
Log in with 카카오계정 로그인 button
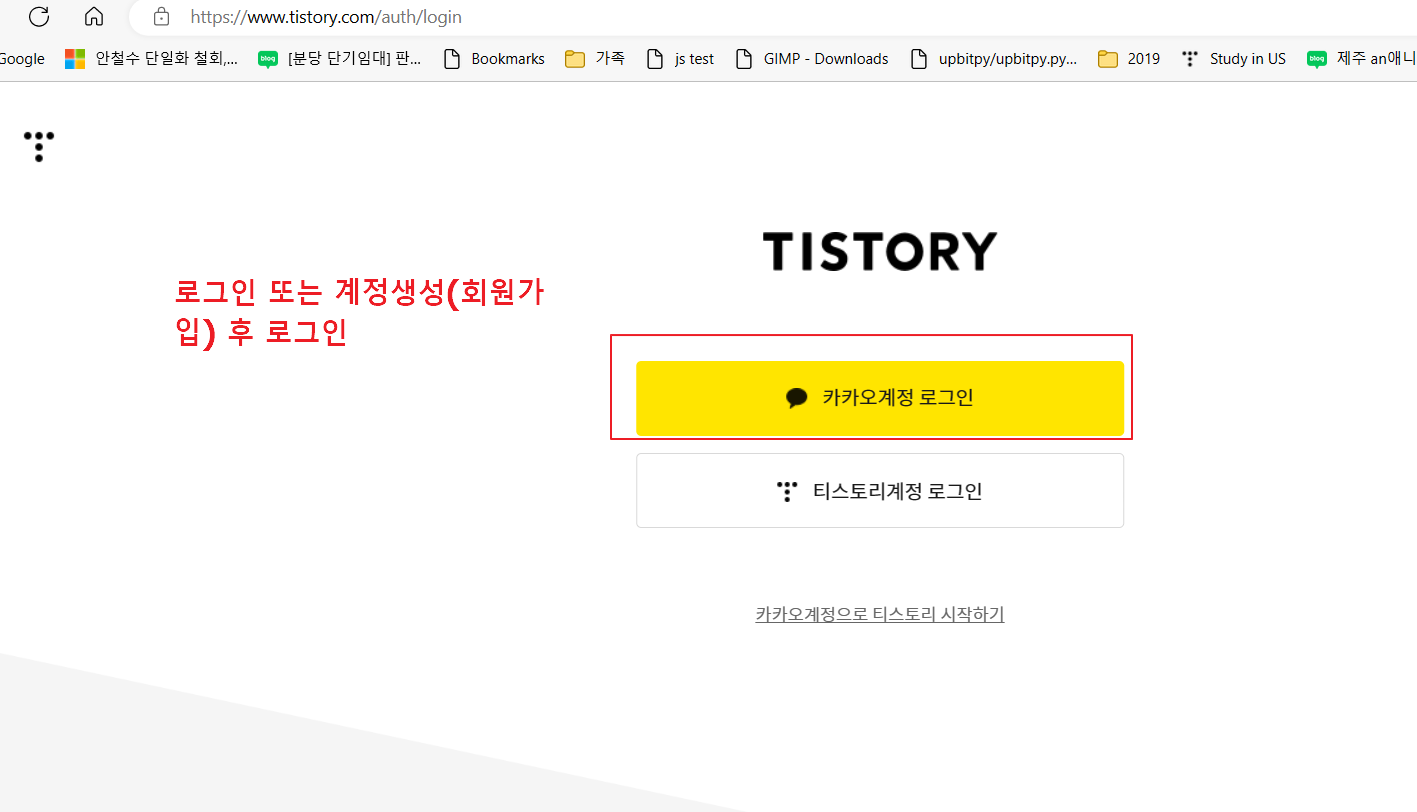pos(880,398)
